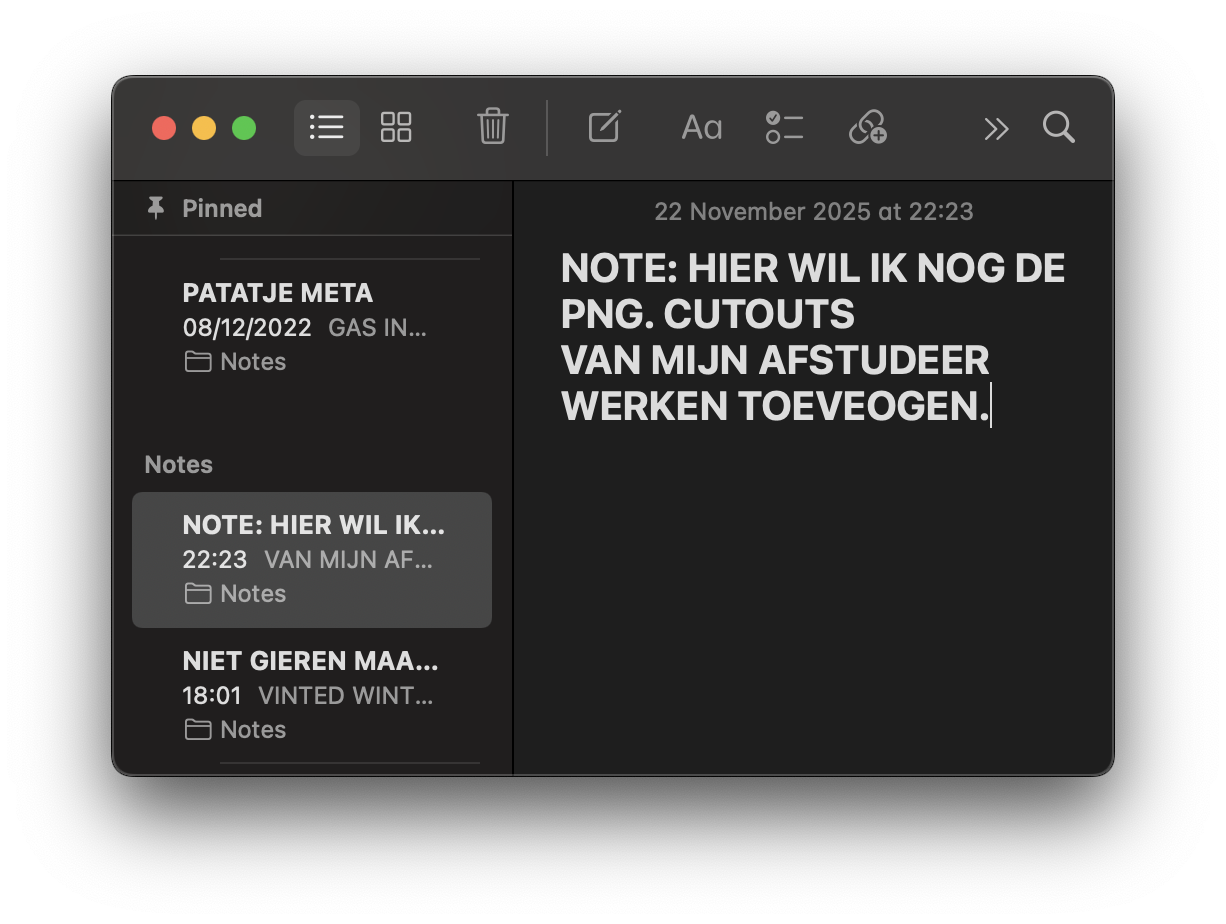The height and width of the screenshot is (924, 1226).
Task: Click the pin icon beside Pinned
Action: [155, 208]
